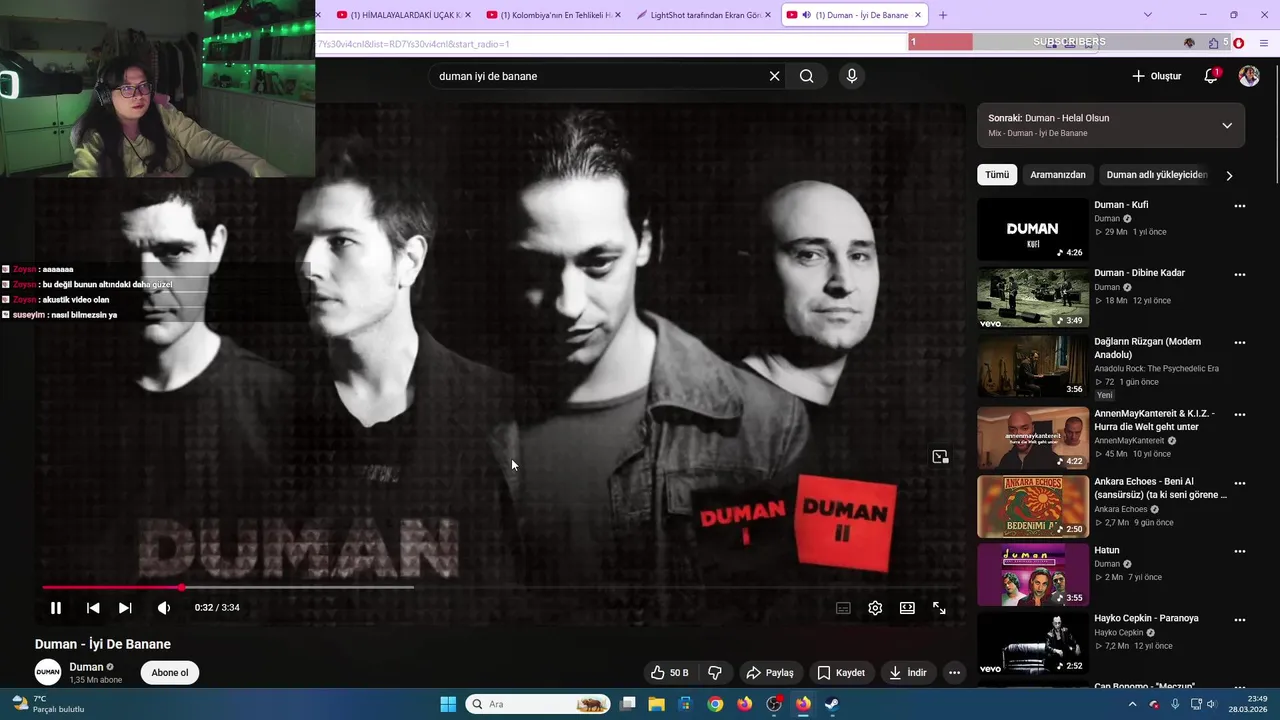Open the Duman channel avatar below the video
This screenshot has width=1280, height=720.
(48, 673)
